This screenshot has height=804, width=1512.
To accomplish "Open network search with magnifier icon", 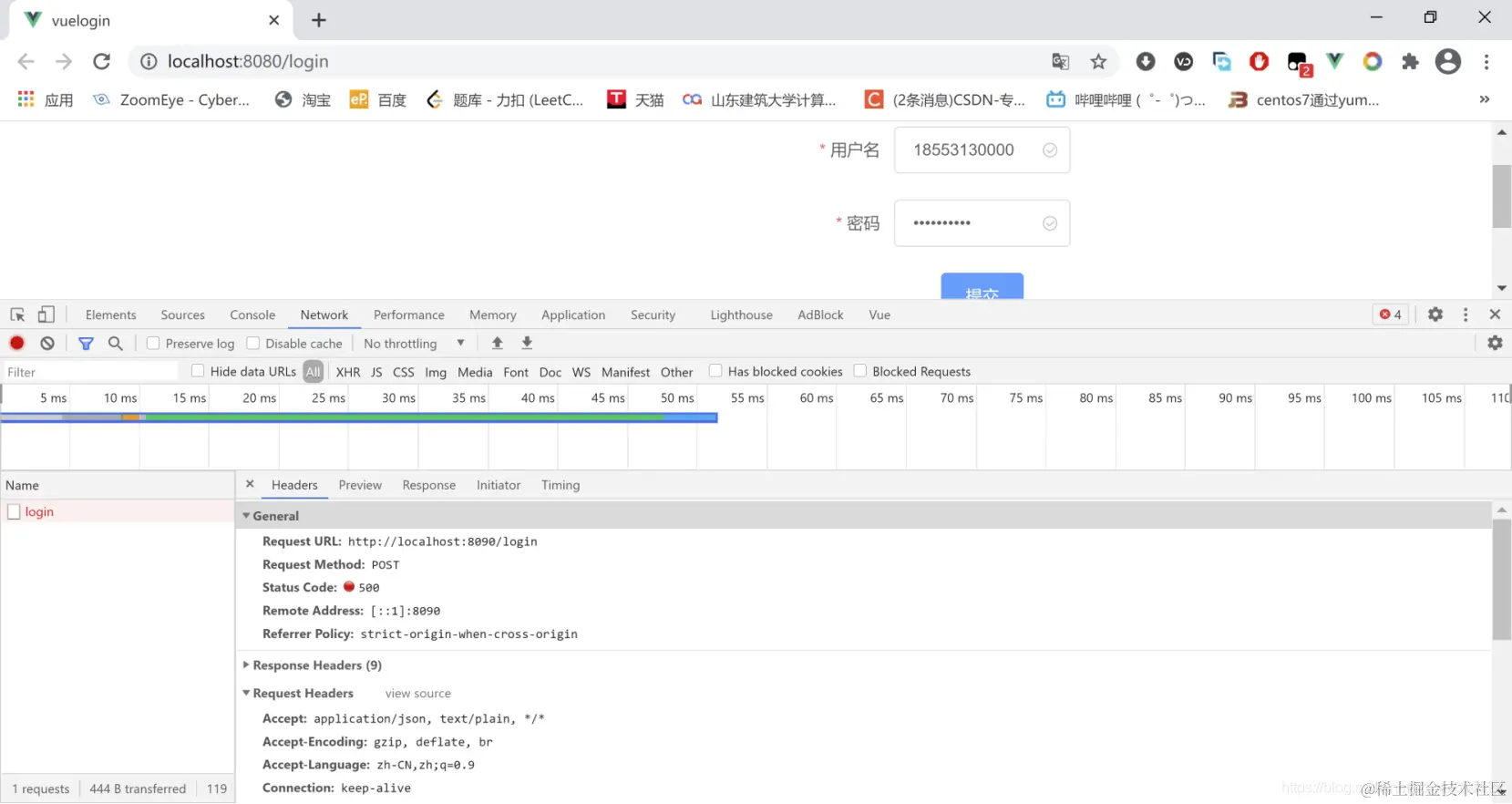I will (x=116, y=343).
